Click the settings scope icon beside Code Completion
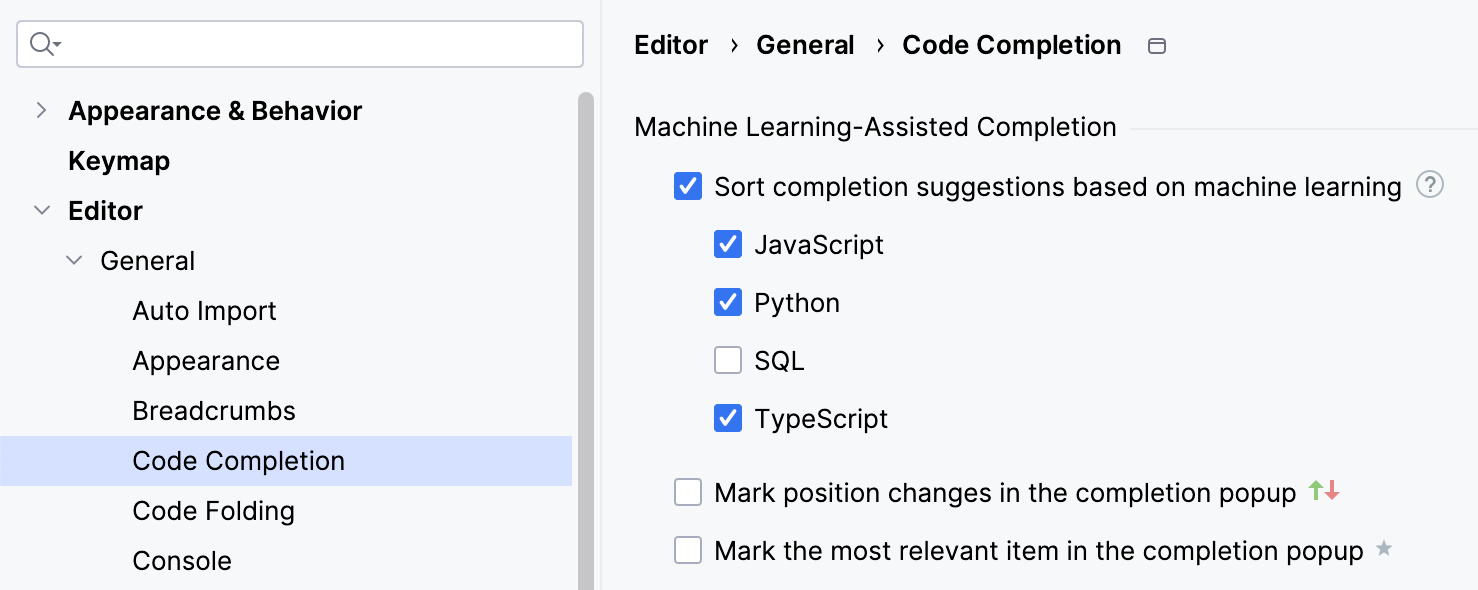This screenshot has width=1478, height=590. click(1156, 46)
